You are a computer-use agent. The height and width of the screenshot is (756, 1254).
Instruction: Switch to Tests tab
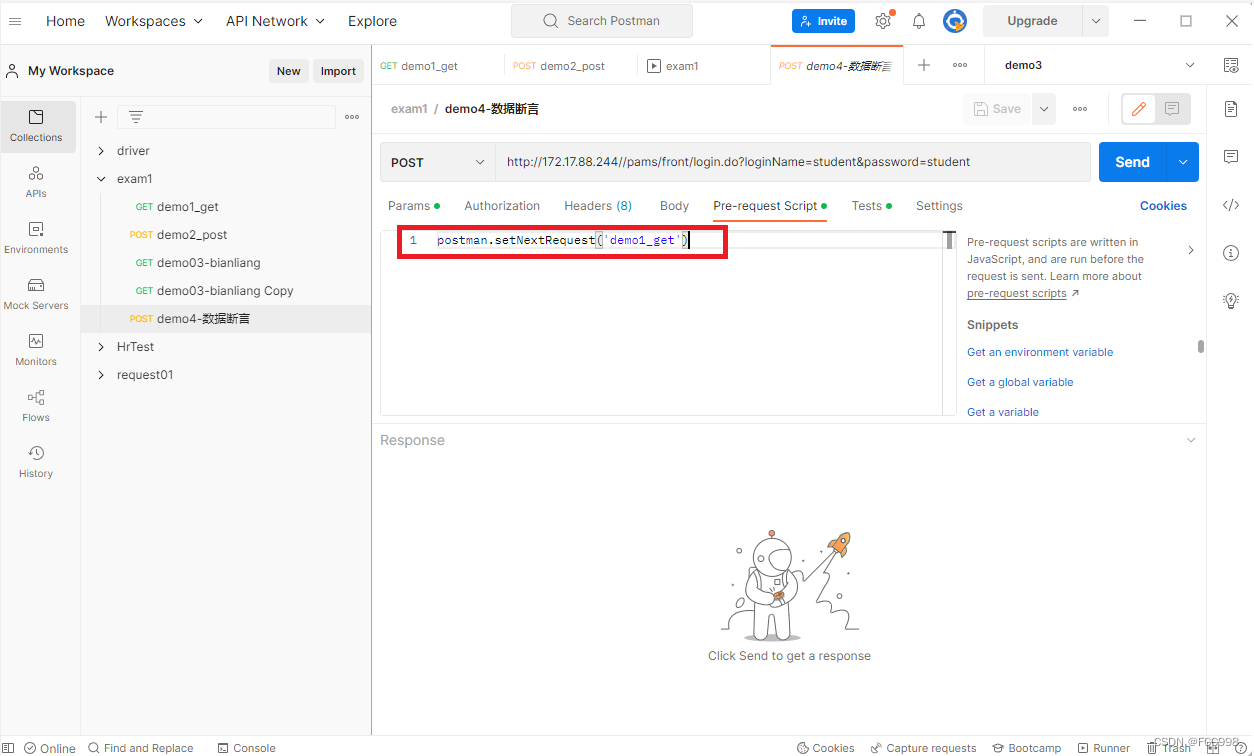[871, 206]
